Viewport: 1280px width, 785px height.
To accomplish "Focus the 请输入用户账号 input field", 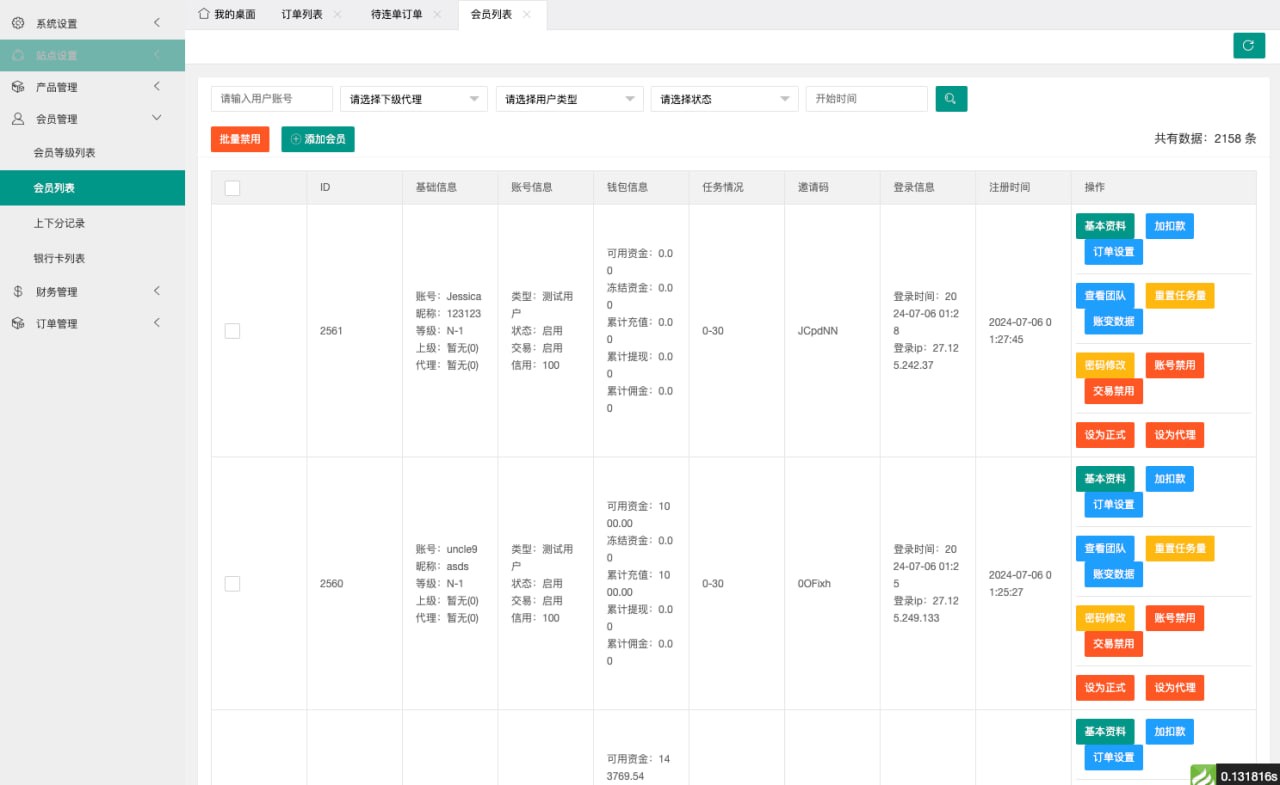I will (272, 99).
